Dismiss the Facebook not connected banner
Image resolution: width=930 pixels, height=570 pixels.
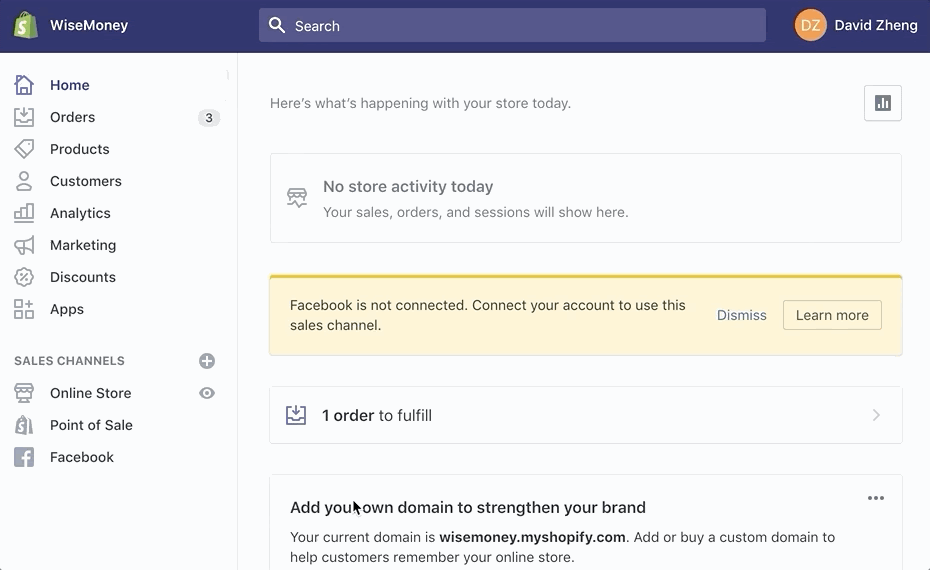pyautogui.click(x=741, y=315)
